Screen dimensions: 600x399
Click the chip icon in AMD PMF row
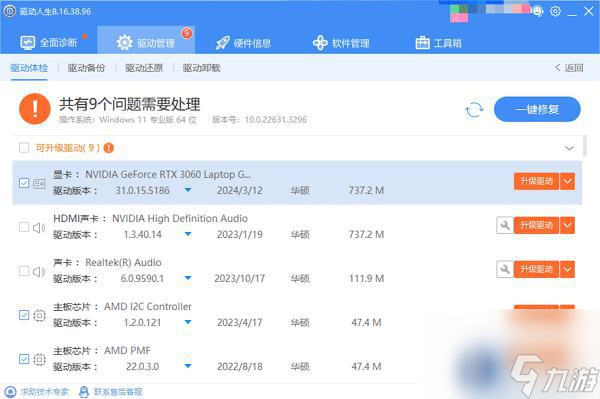(39, 360)
